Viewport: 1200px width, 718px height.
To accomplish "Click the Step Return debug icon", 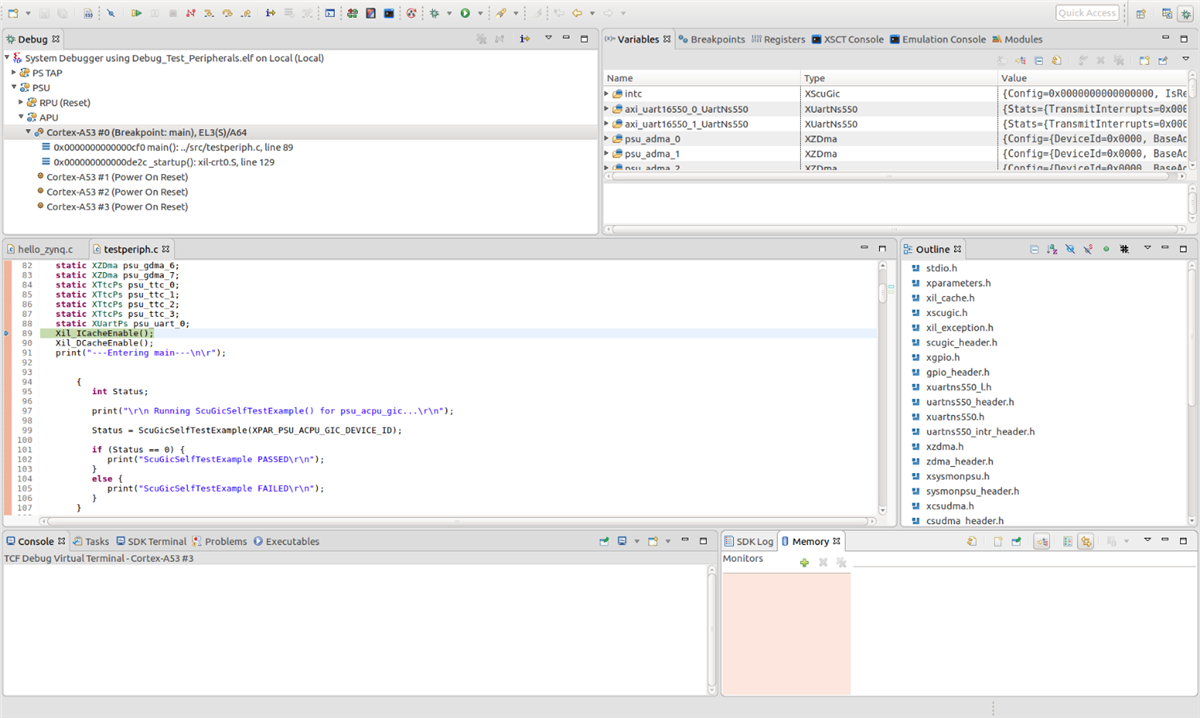I will 246,12.
